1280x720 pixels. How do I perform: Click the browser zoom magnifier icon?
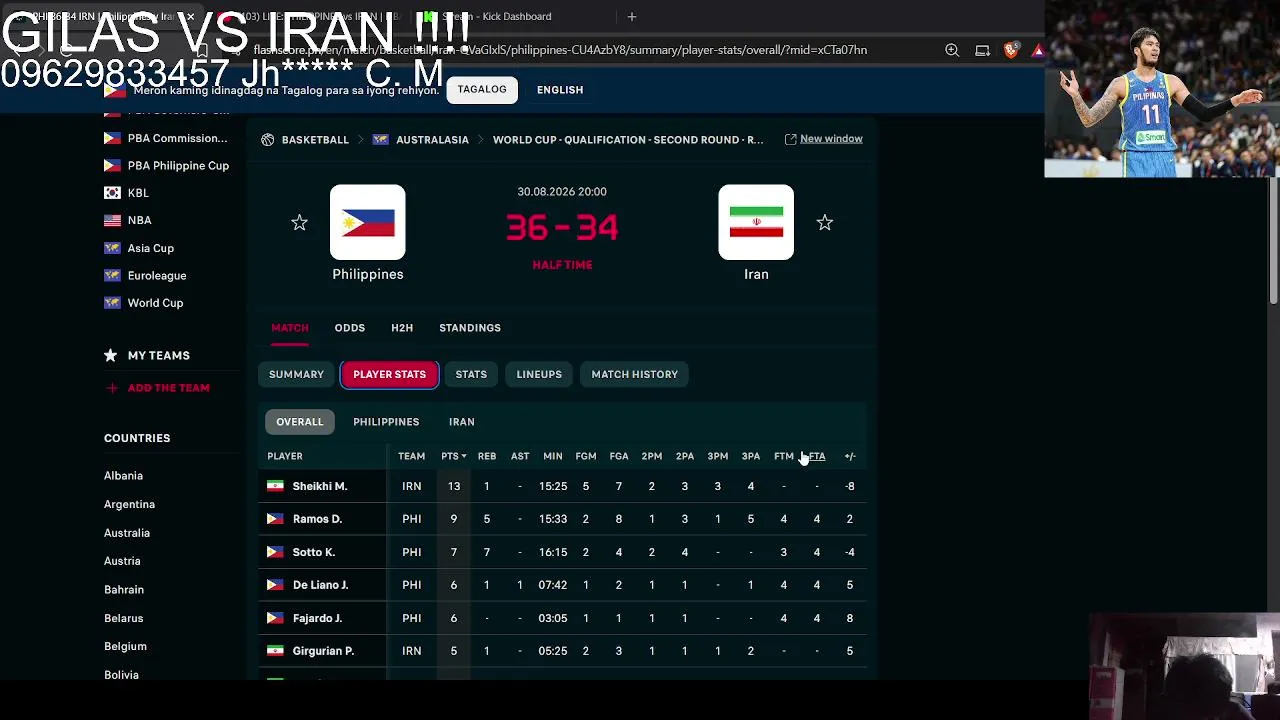pos(952,50)
